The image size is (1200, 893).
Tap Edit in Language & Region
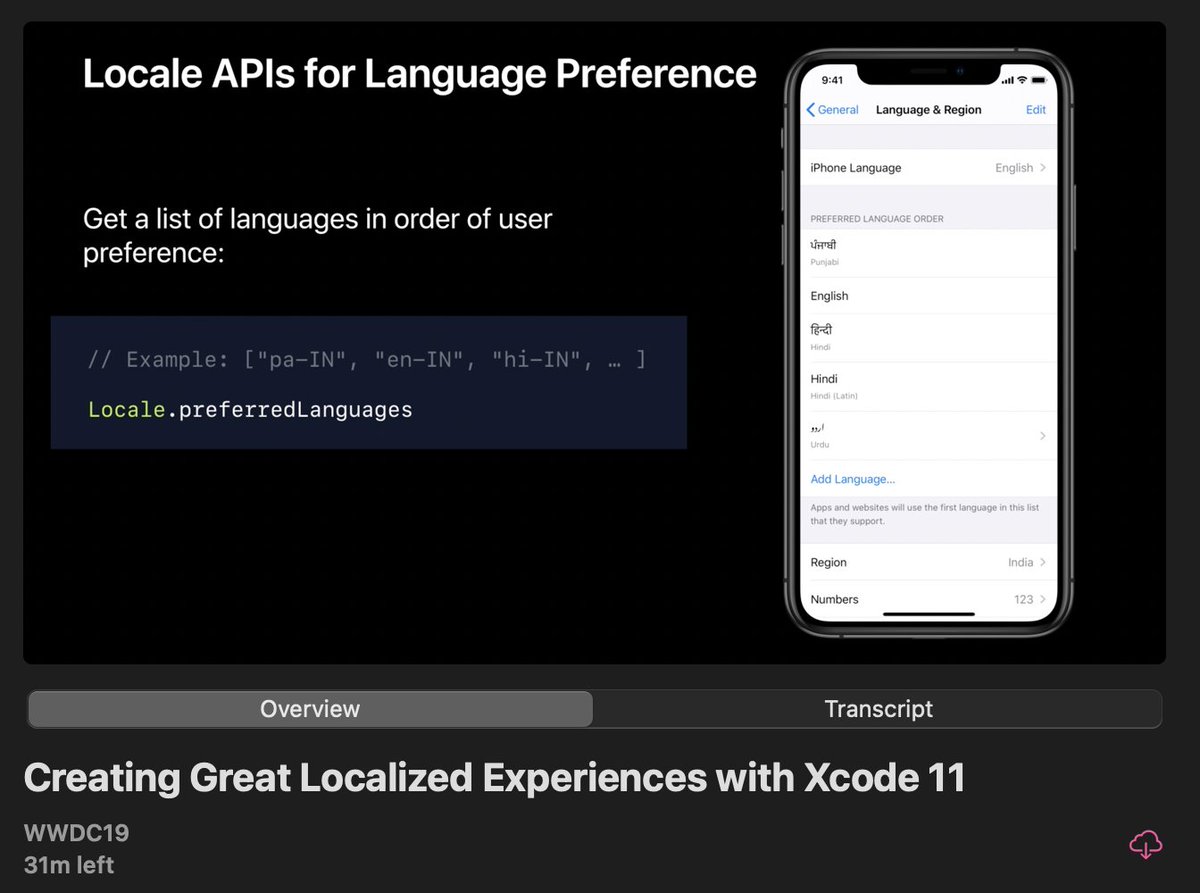click(x=1036, y=110)
